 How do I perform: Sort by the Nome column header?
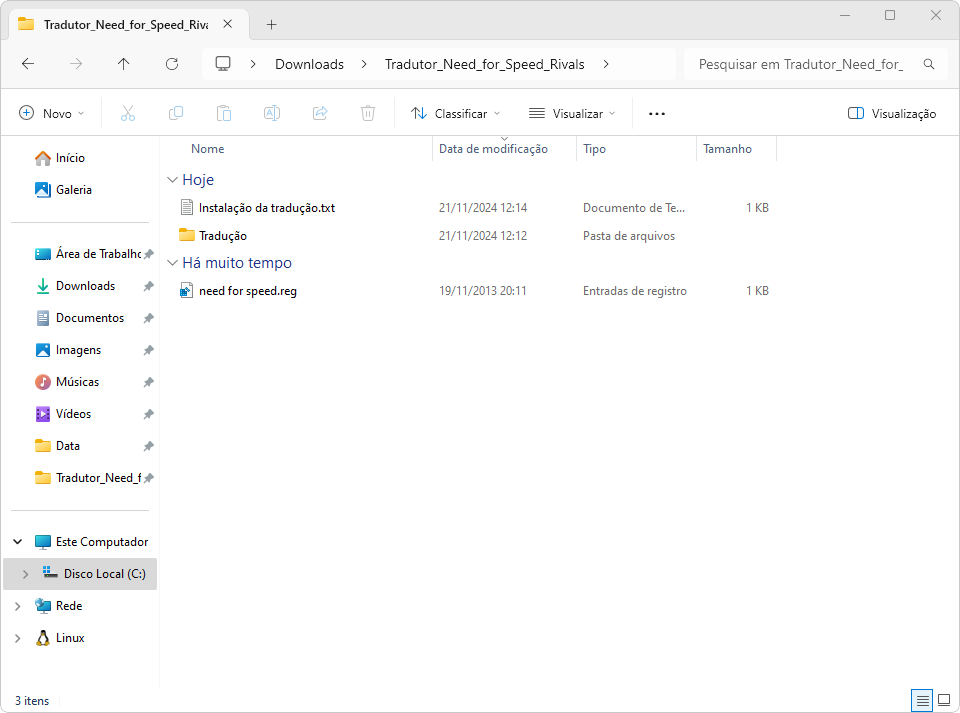(208, 149)
